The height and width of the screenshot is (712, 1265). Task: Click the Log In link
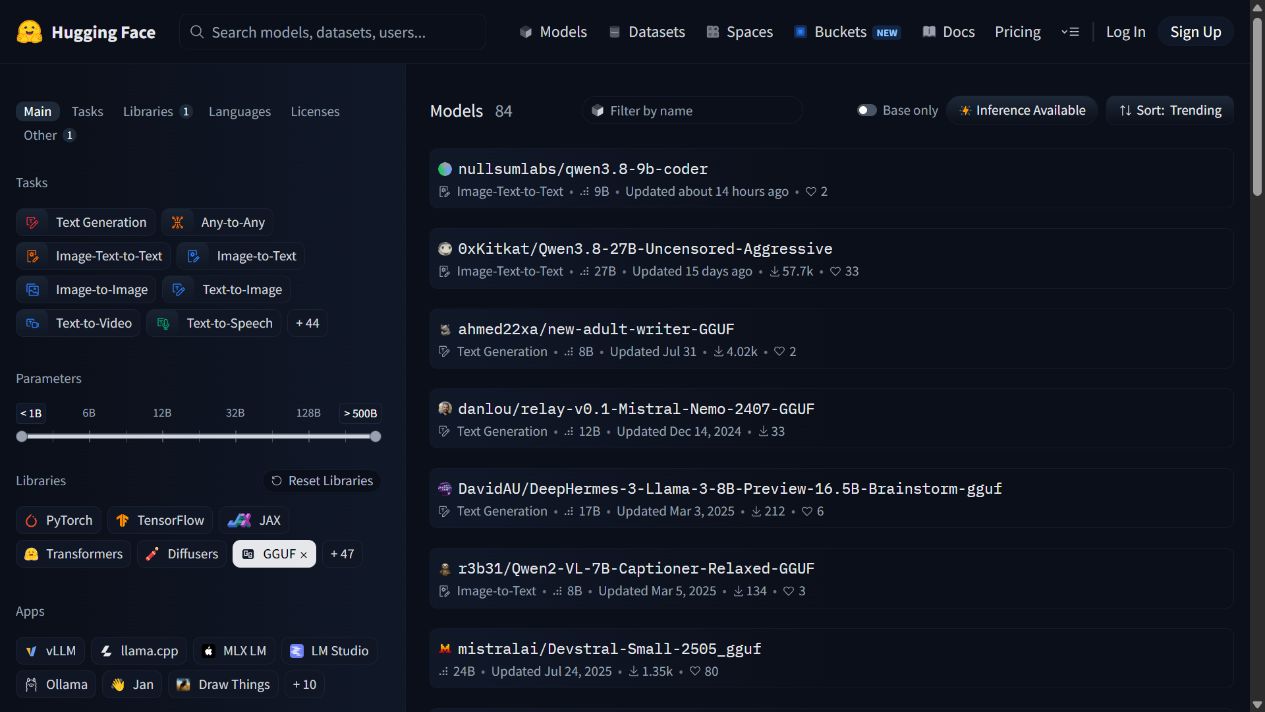pos(1125,32)
